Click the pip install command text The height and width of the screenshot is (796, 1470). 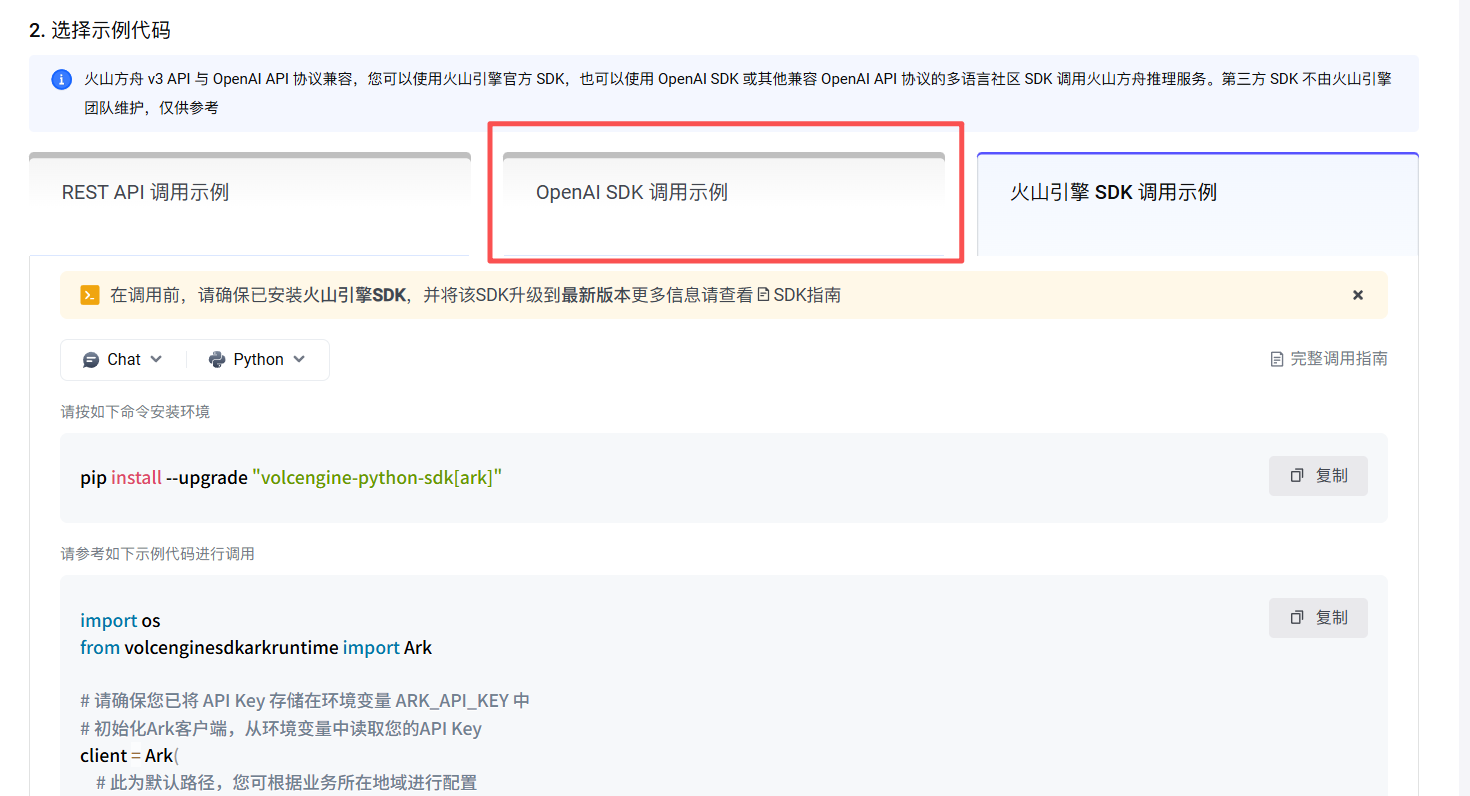(291, 478)
